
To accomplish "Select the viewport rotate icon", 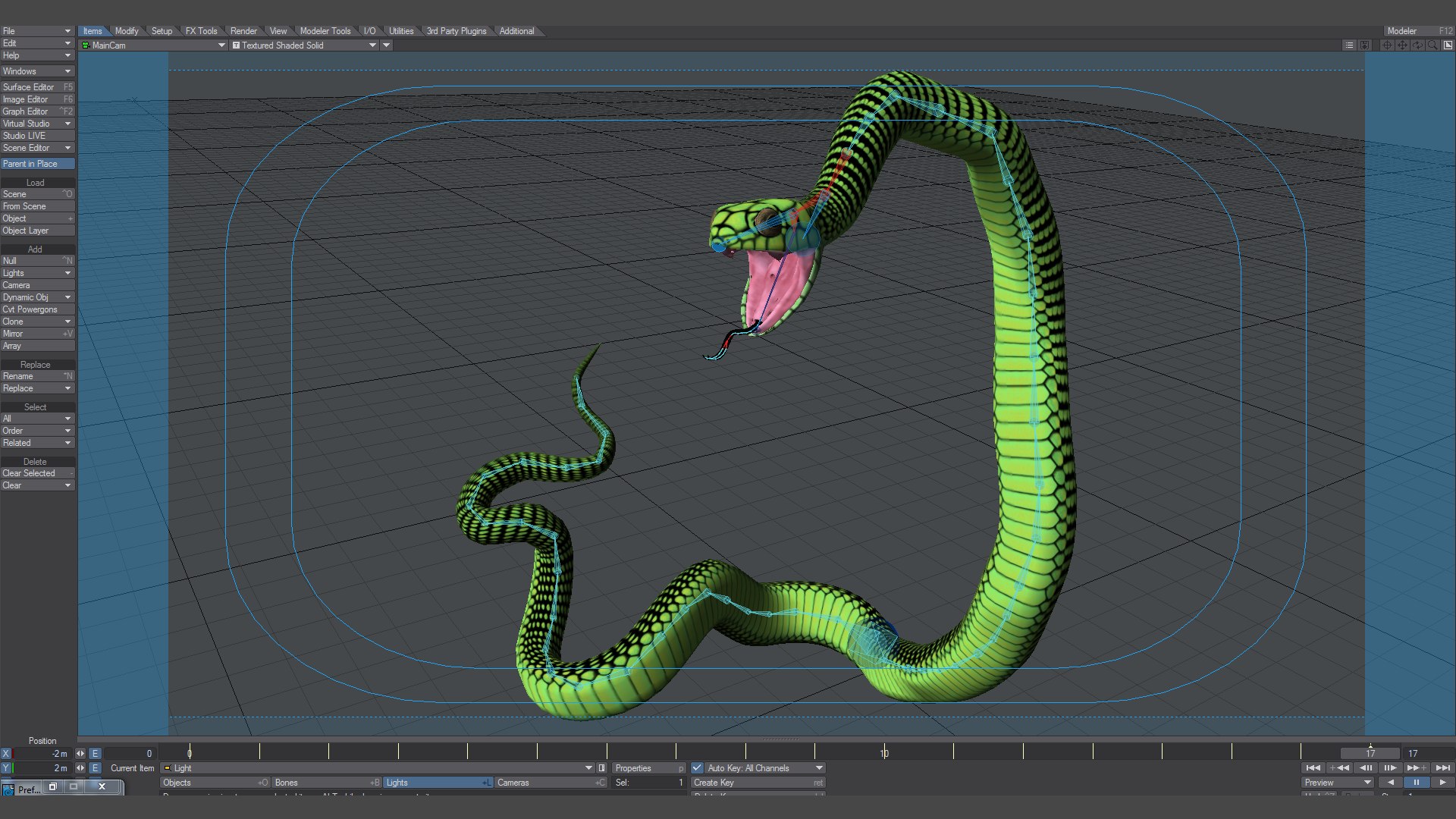I will [x=1417, y=45].
